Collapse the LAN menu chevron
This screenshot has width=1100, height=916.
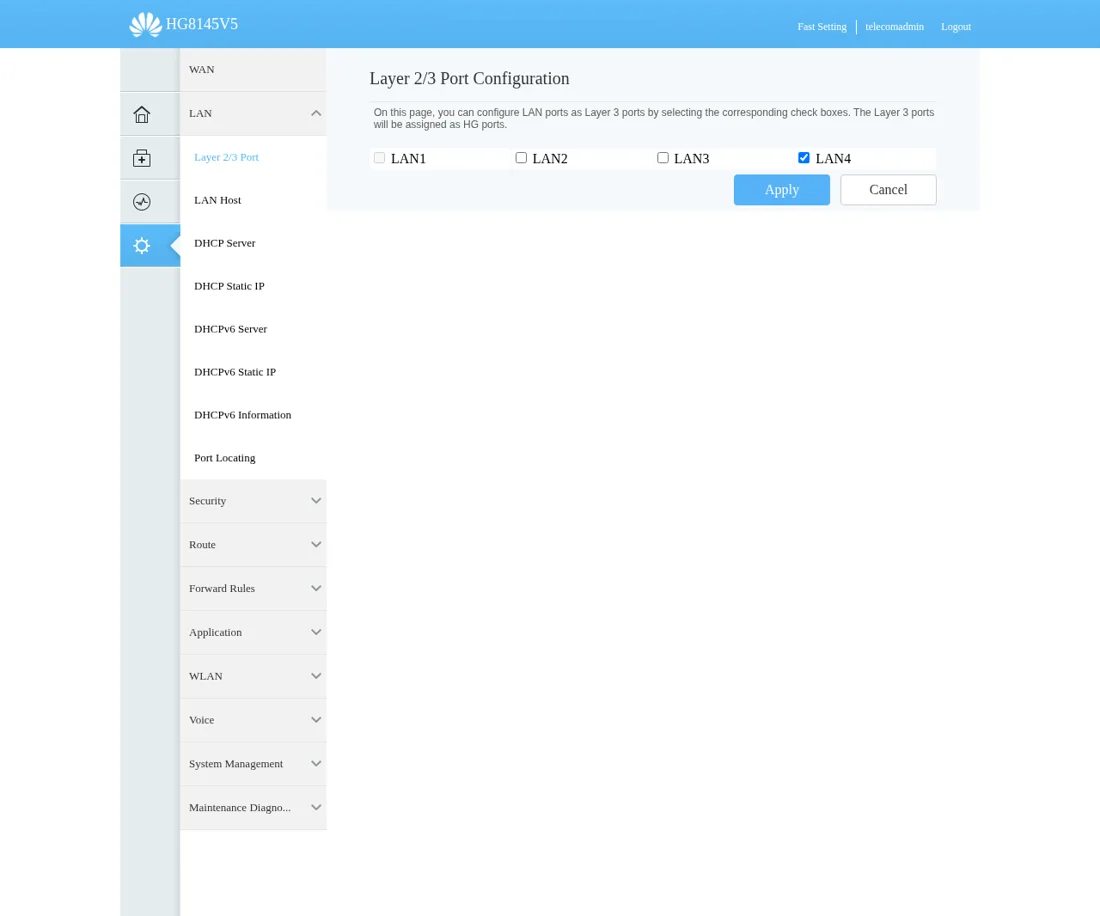(x=316, y=113)
